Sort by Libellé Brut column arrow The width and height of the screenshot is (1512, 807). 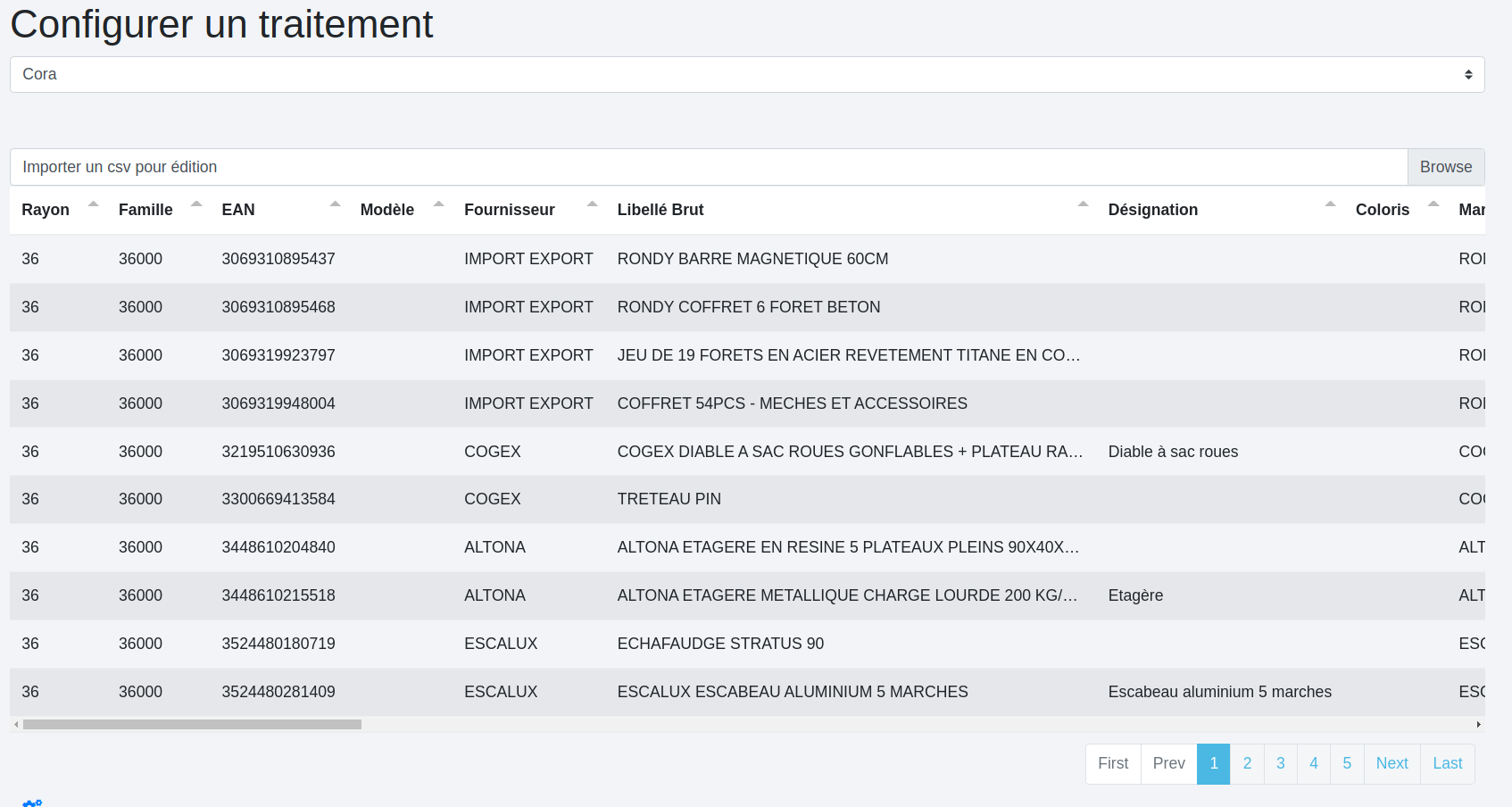pyautogui.click(x=1083, y=205)
